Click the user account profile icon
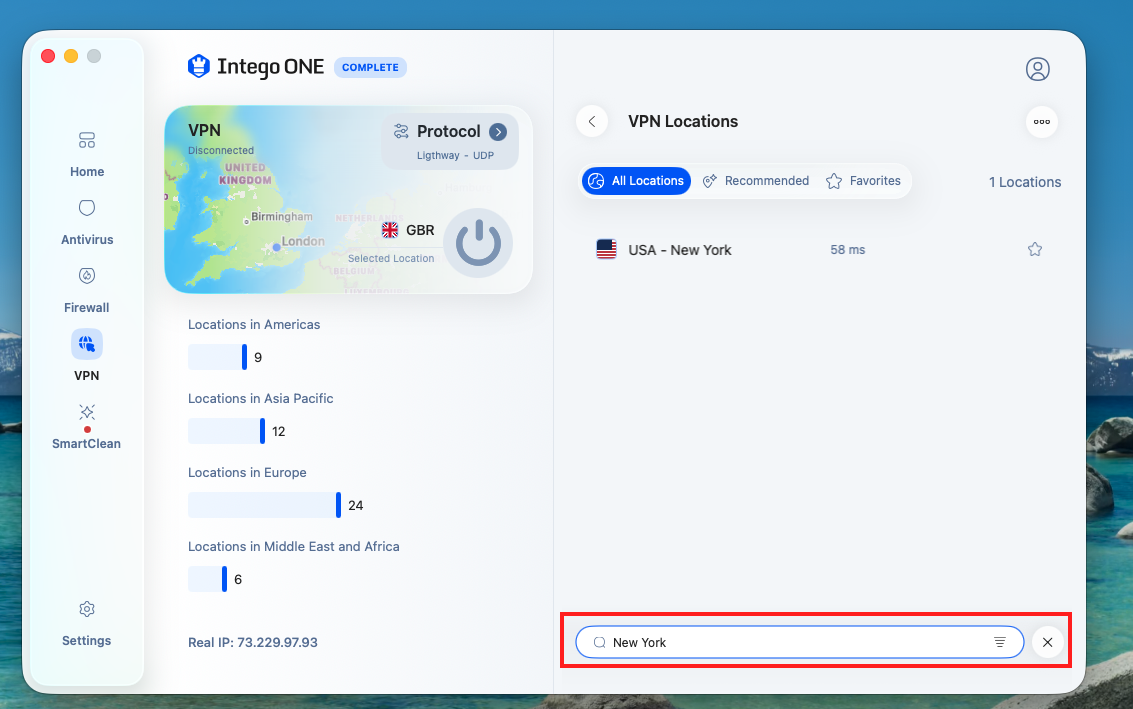 click(1038, 69)
